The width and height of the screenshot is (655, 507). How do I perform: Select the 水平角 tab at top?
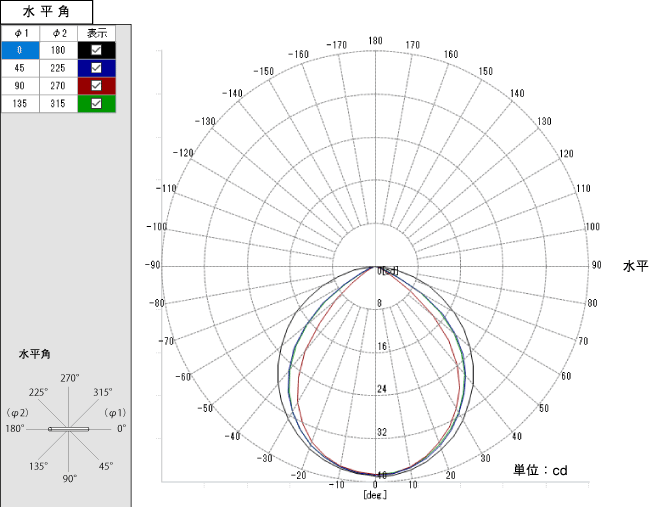tap(46, 12)
